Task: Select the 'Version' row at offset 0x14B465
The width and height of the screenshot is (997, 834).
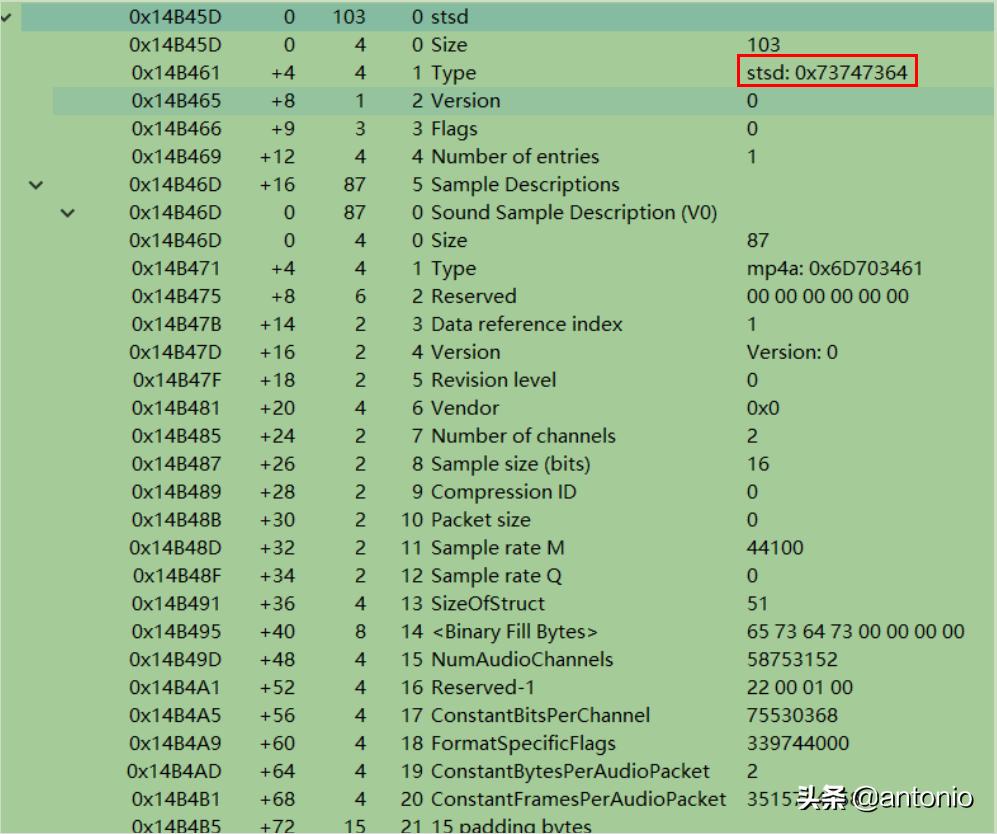Action: [523, 100]
